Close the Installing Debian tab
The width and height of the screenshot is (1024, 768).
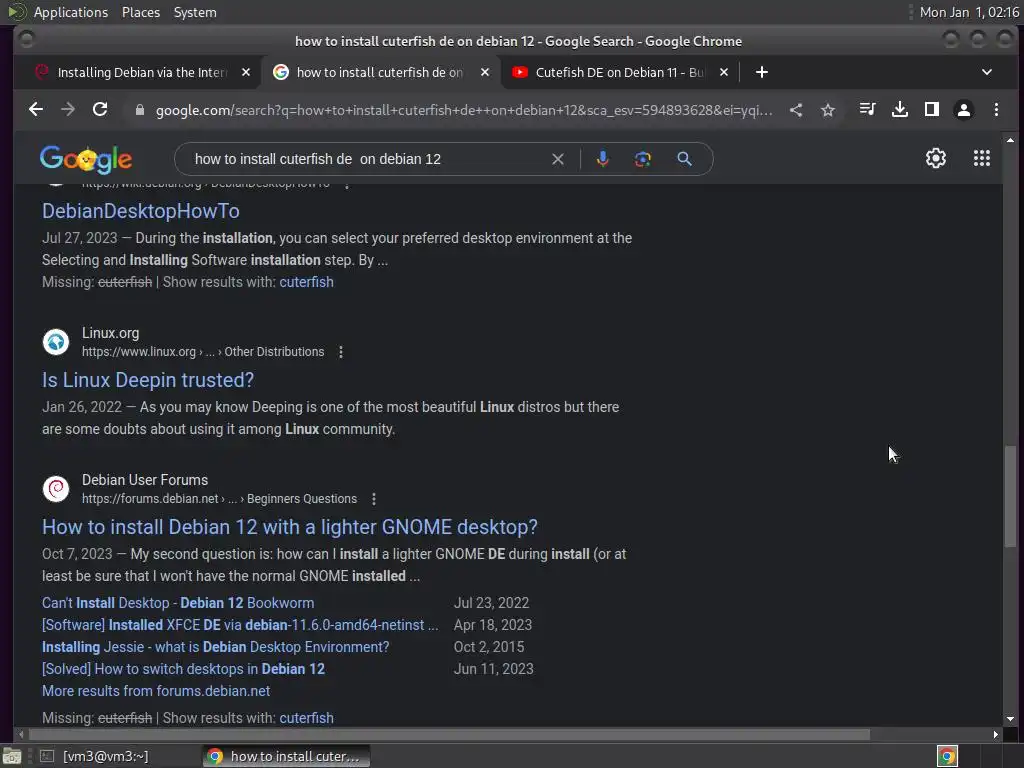coord(246,72)
